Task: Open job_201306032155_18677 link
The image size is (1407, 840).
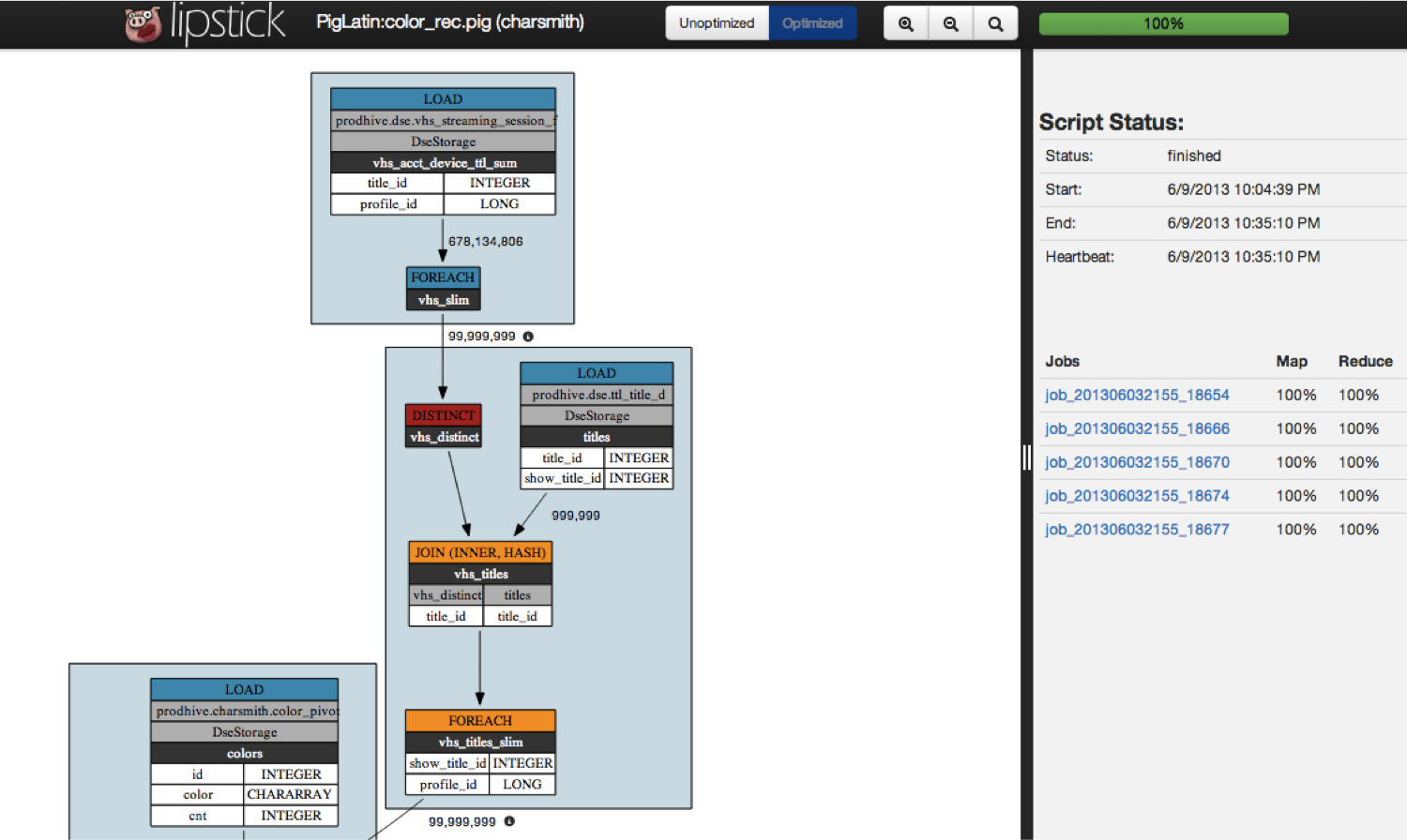Action: click(x=1137, y=530)
